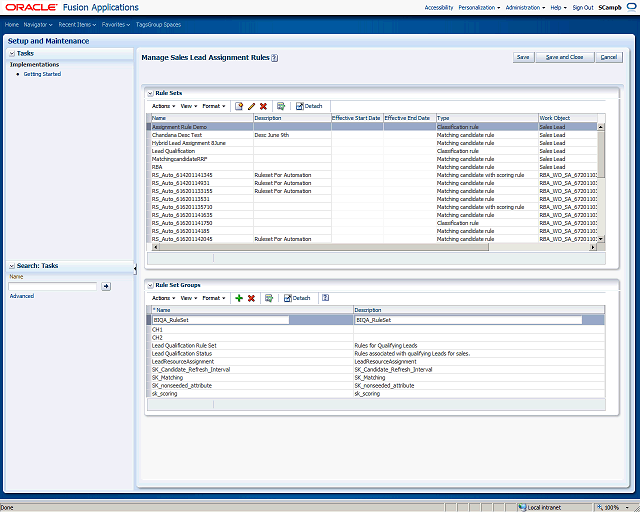Edit rule set with pencil icon
This screenshot has height=512, width=640.
(x=251, y=106)
